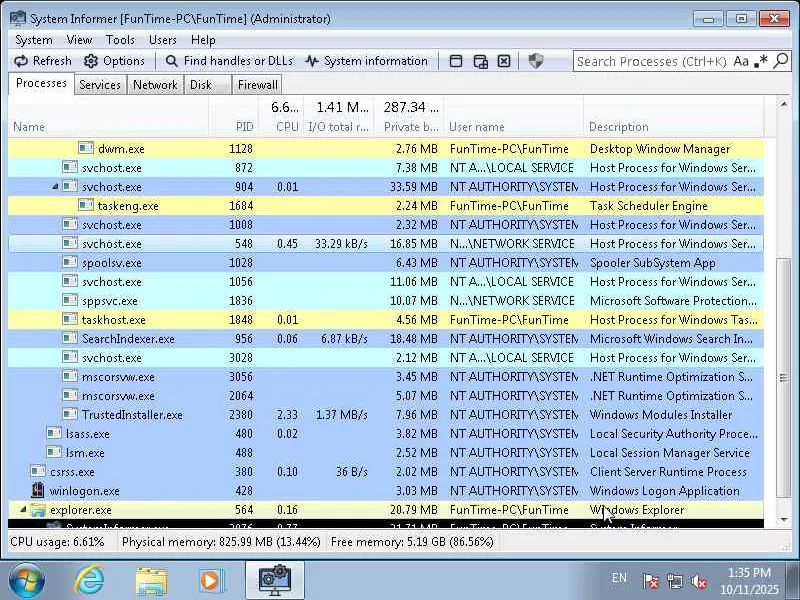Open the View menu
The width and height of the screenshot is (800, 600).
[79, 40]
